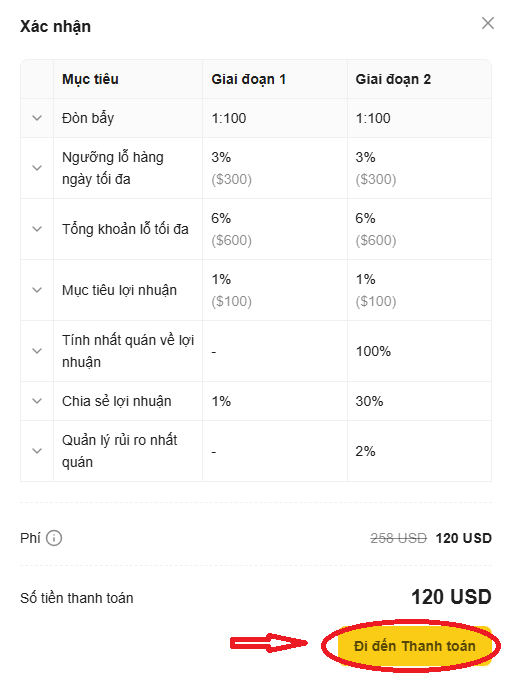Click the crossed-out 258 USD price

tap(398, 538)
